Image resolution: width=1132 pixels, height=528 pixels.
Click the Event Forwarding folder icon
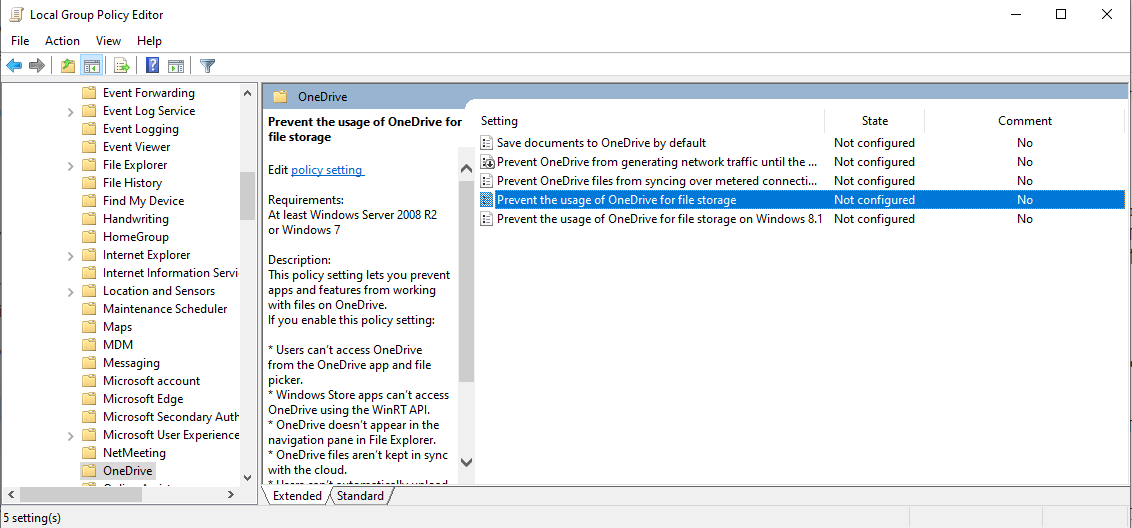point(89,92)
